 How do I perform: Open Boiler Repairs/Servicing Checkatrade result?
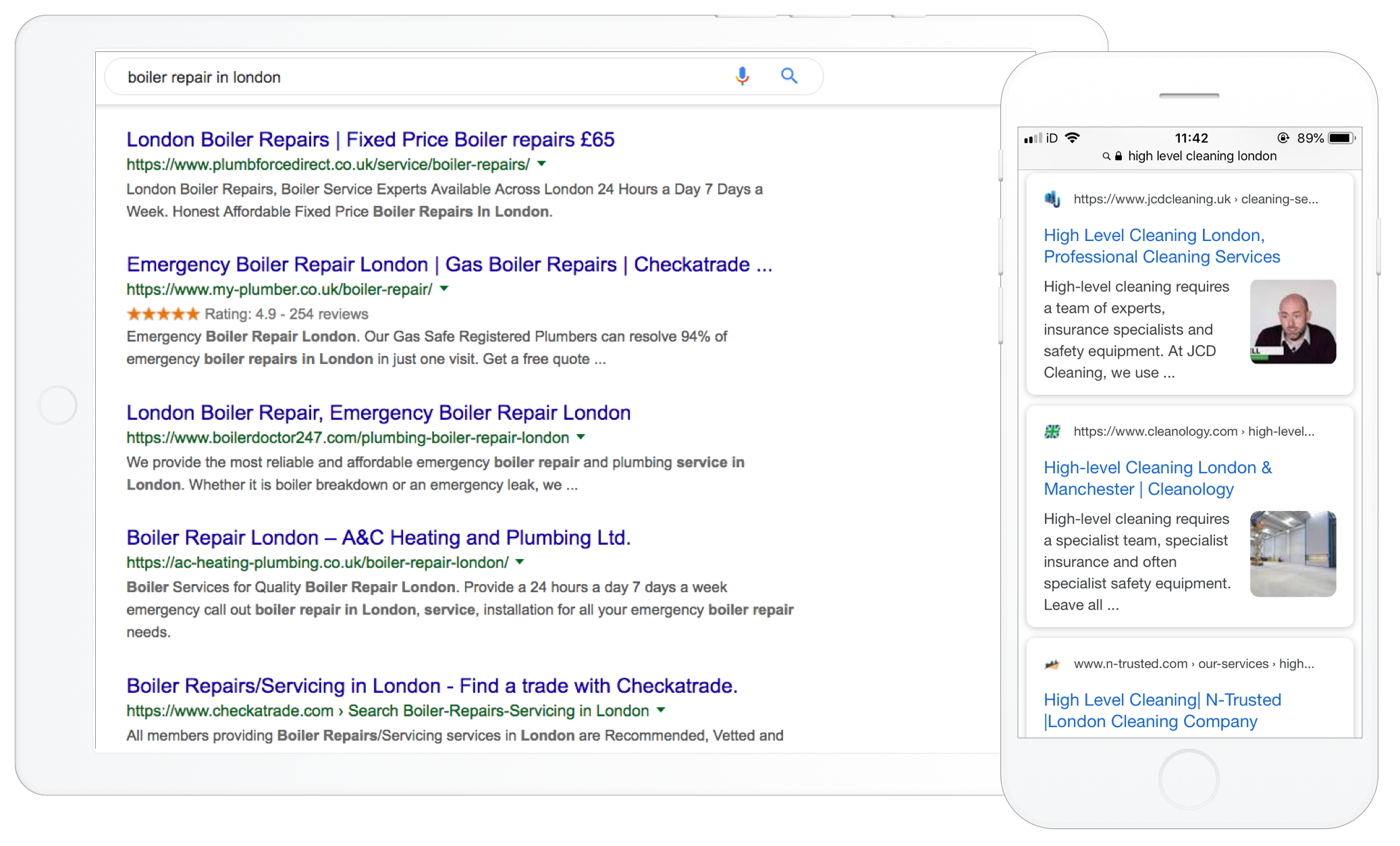tap(432, 686)
